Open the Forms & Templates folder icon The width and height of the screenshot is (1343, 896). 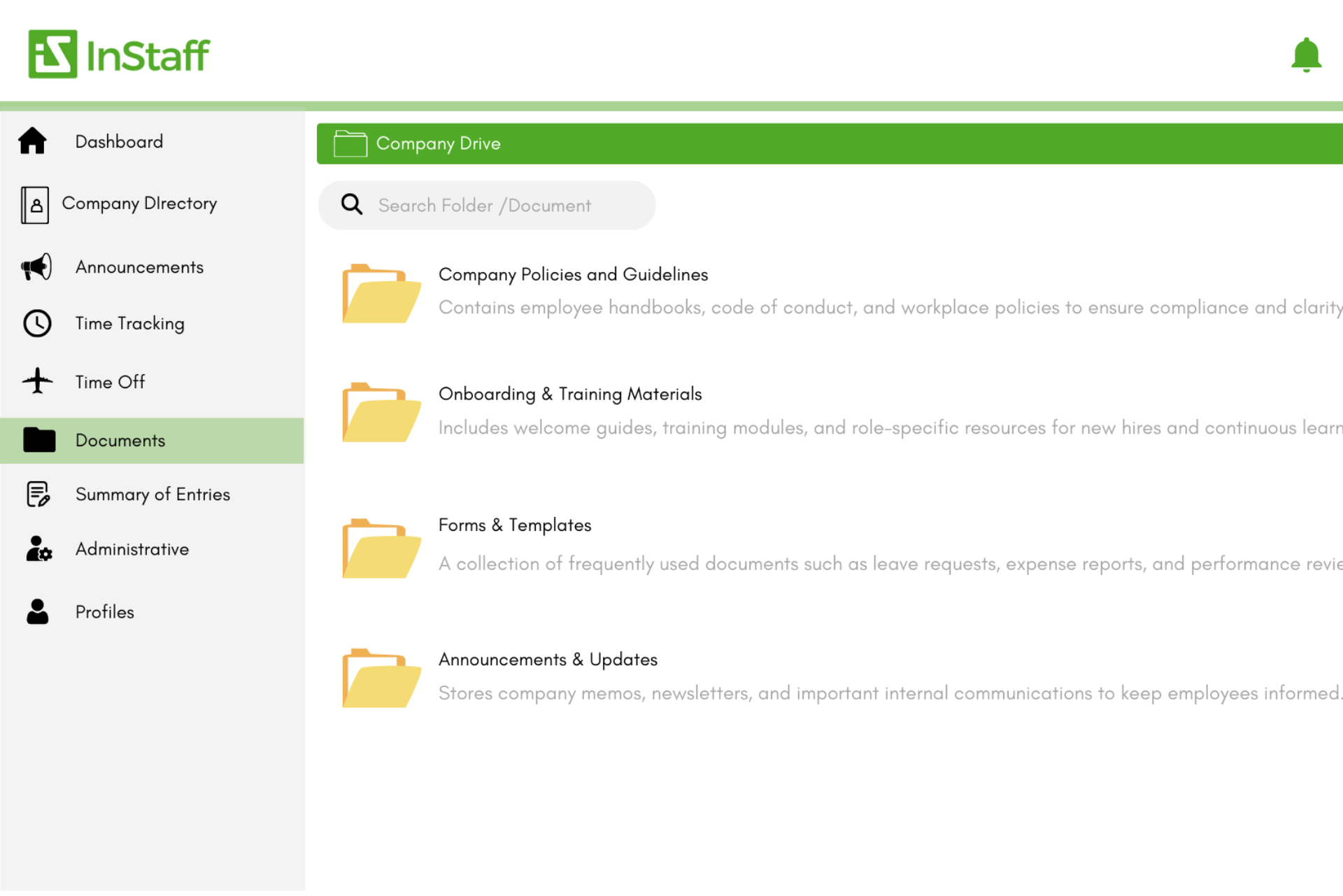[381, 548]
